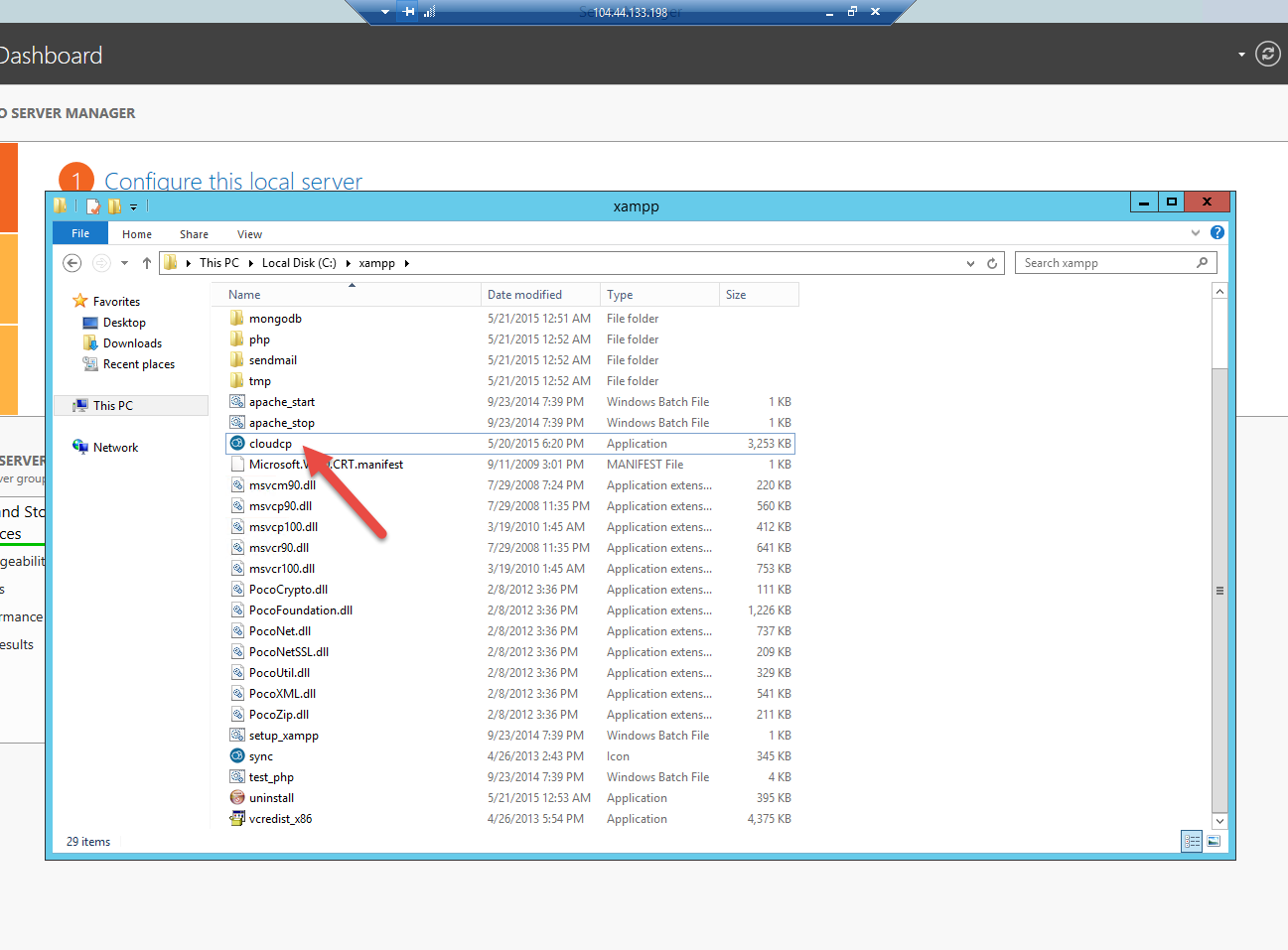Click New Folder quick access icon
Image resolution: width=1288 pixels, height=950 pixels.
pyautogui.click(x=114, y=206)
